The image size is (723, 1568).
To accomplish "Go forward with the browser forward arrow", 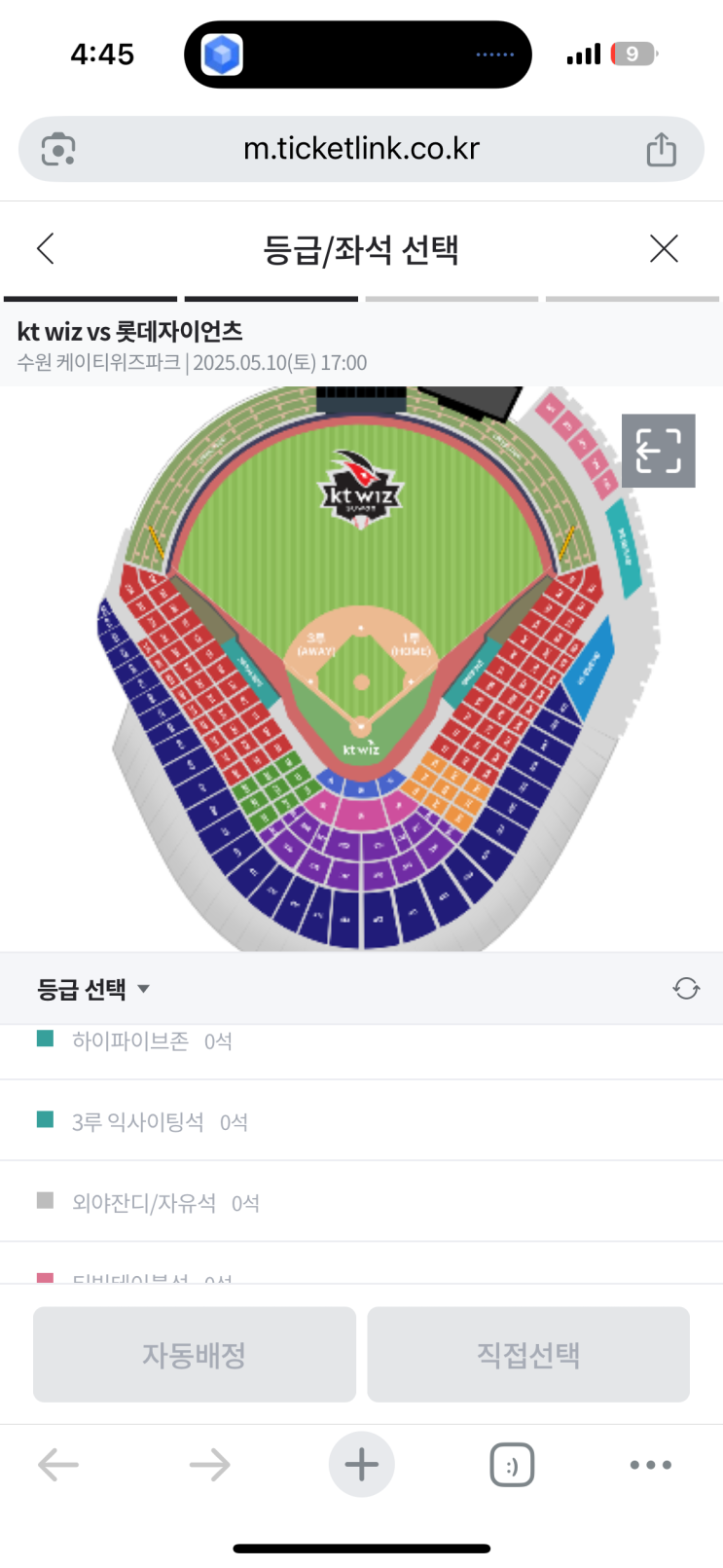I will (209, 1464).
